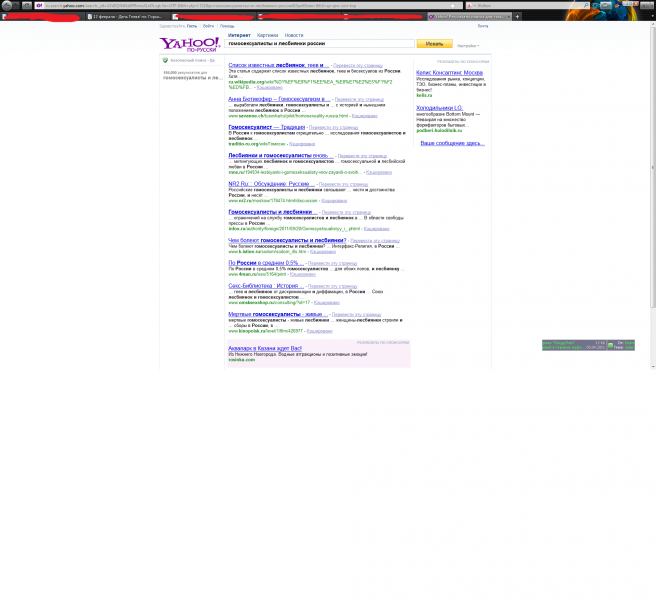Open sponsored link 'Холодильники LG'
The height and width of the screenshot is (600, 656).
439,108
